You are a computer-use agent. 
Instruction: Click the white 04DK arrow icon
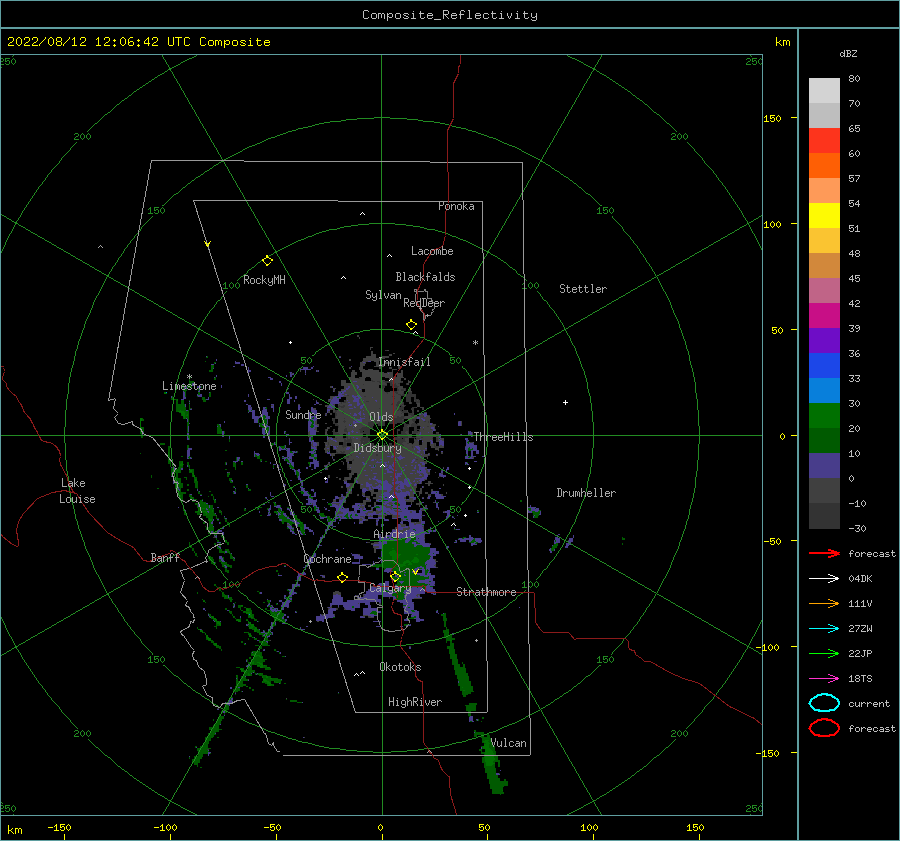(824, 578)
